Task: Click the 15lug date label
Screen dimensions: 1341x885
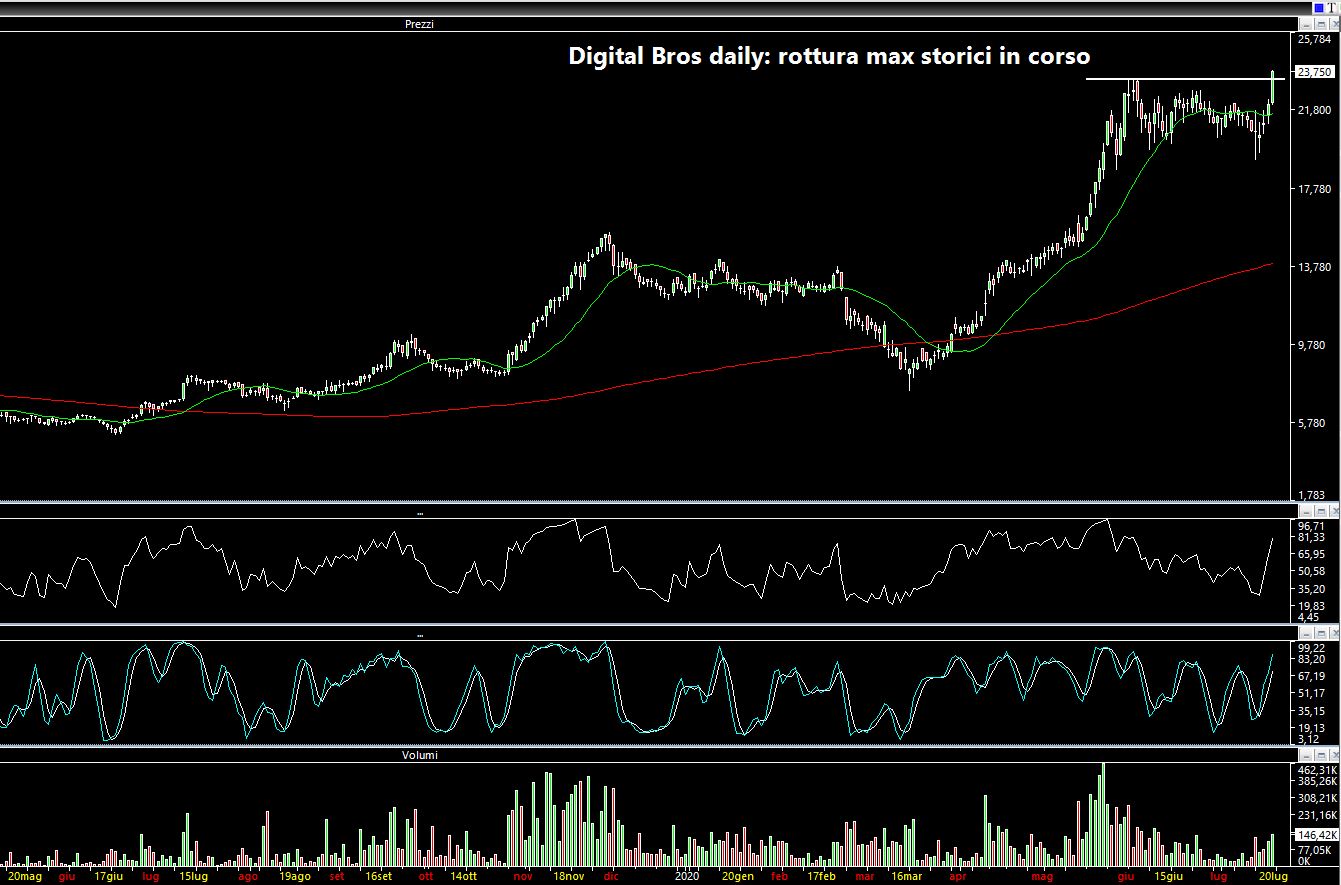Action: pos(193,876)
